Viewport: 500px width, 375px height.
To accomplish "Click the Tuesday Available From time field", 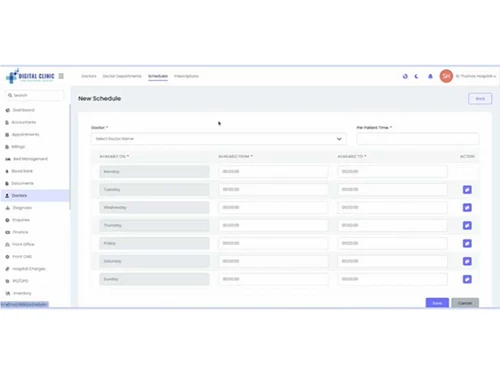I will (x=273, y=190).
